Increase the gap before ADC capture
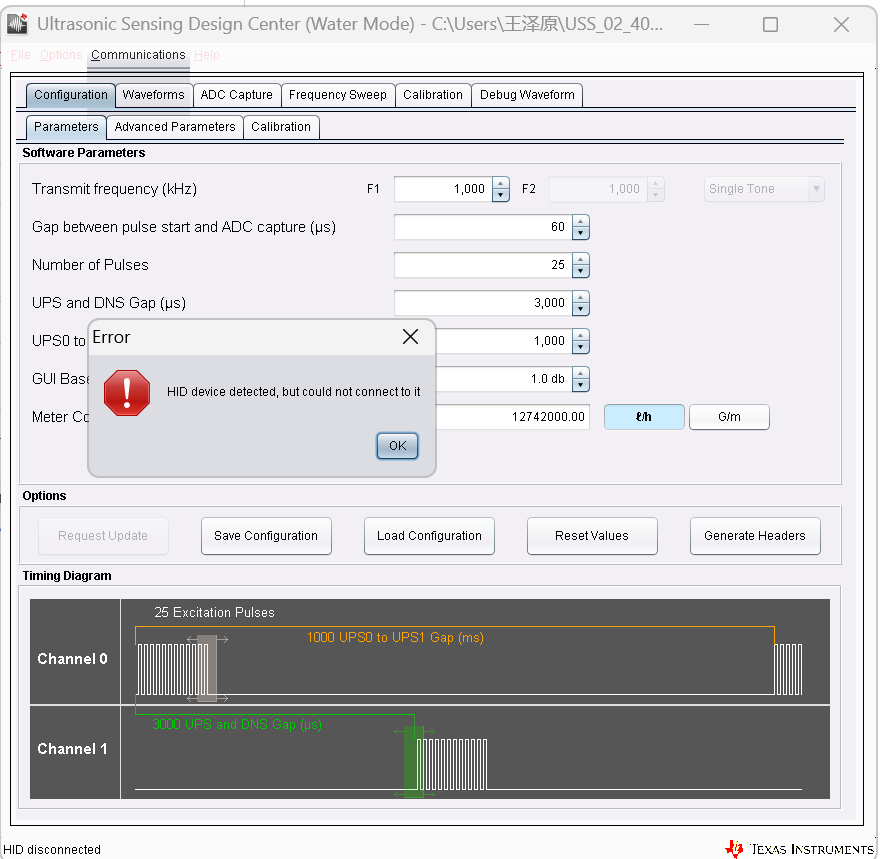The image size is (884, 859). click(x=581, y=222)
